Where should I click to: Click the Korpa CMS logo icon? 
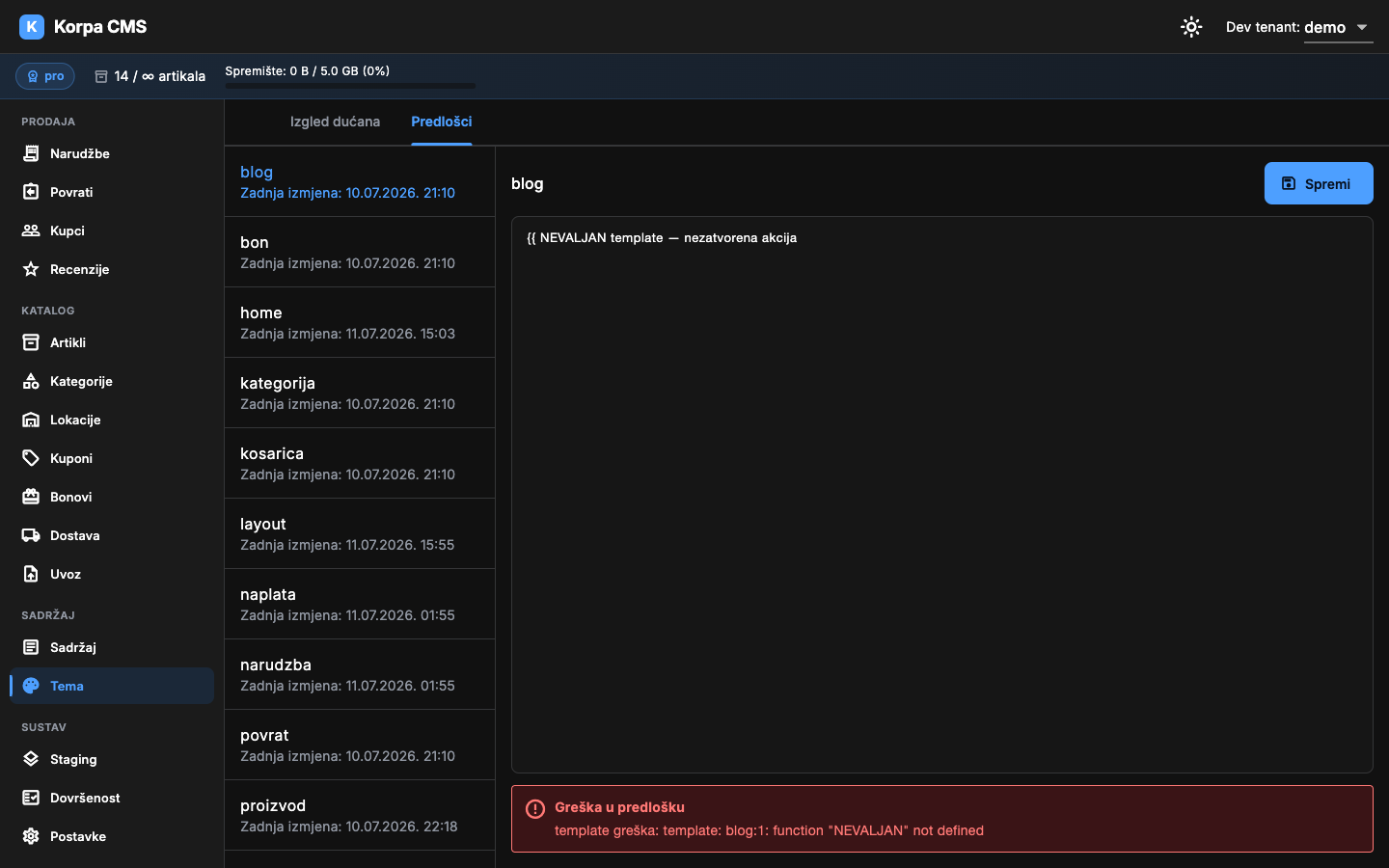[x=32, y=27]
